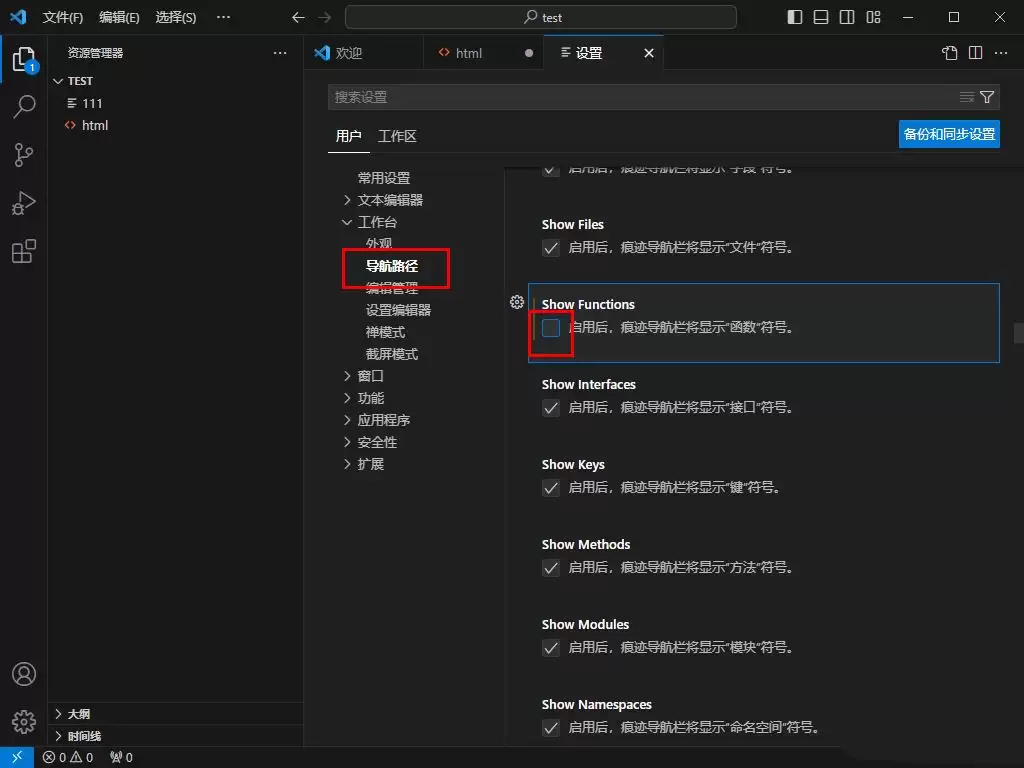
Task: Open the Run and Debug view
Action: 24,203
